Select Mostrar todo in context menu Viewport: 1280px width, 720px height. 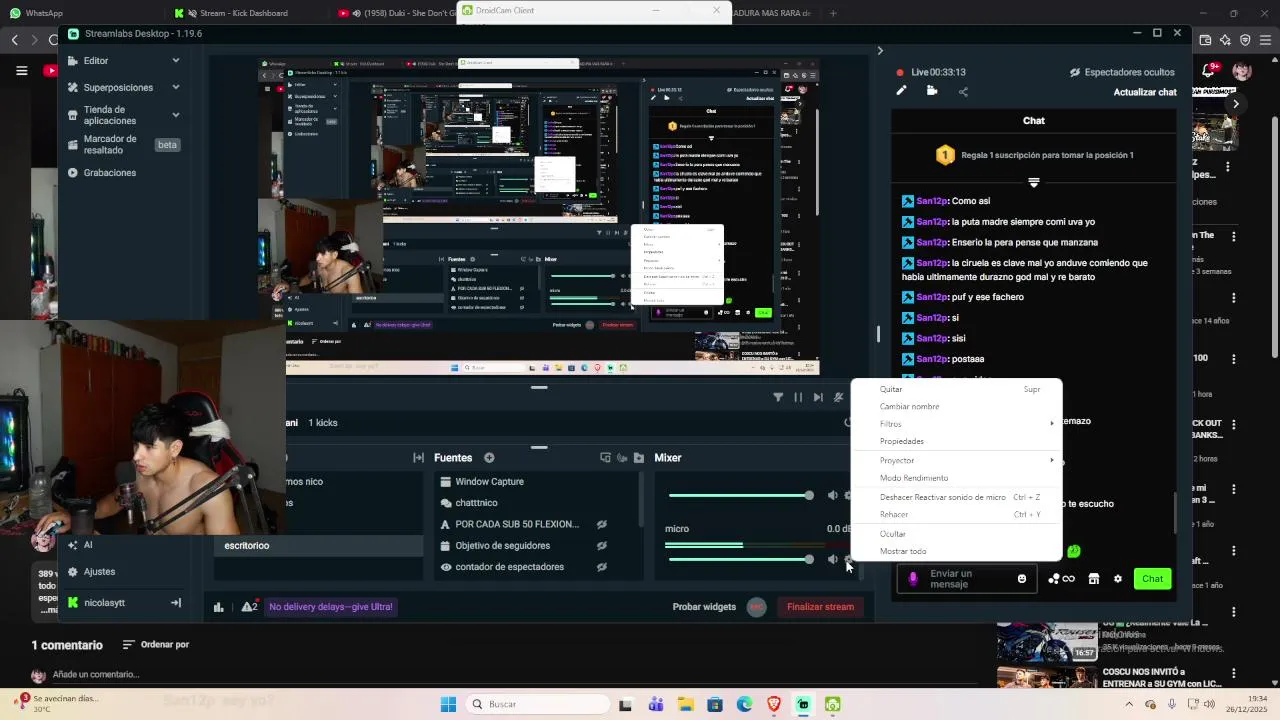tap(956, 551)
